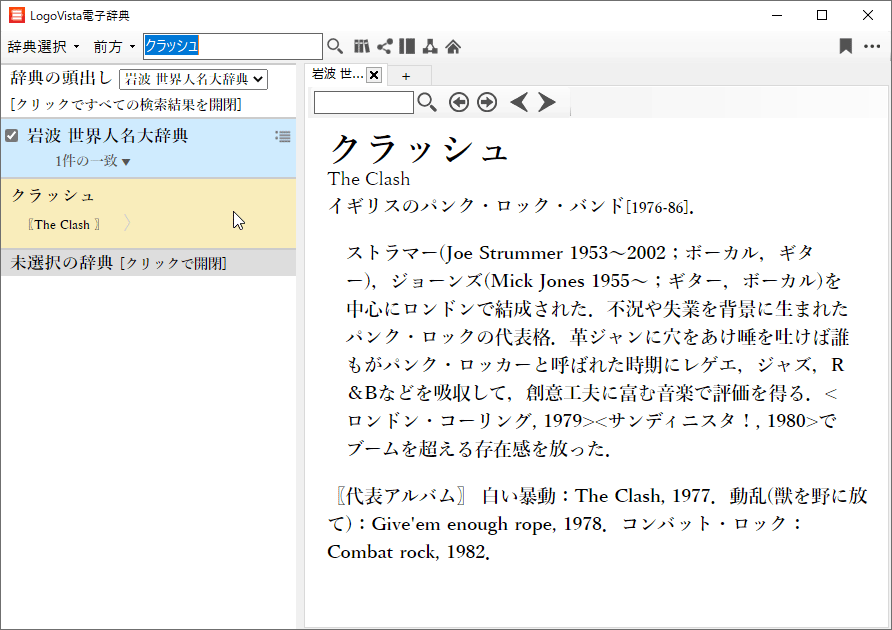Close the 岩波 世... tab
The image size is (892, 630).
(x=374, y=75)
